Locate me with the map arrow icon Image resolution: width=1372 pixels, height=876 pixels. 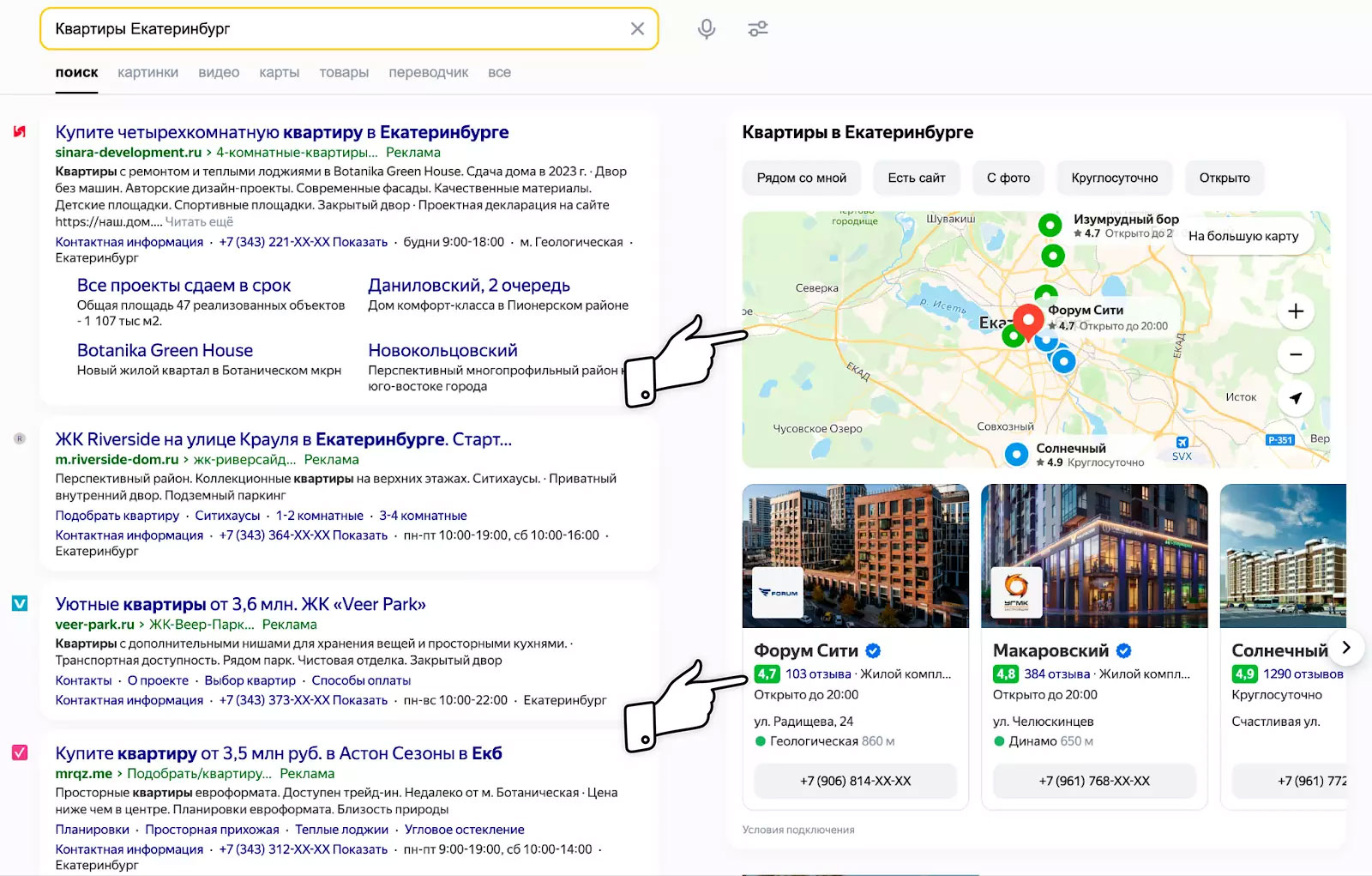(x=1296, y=398)
